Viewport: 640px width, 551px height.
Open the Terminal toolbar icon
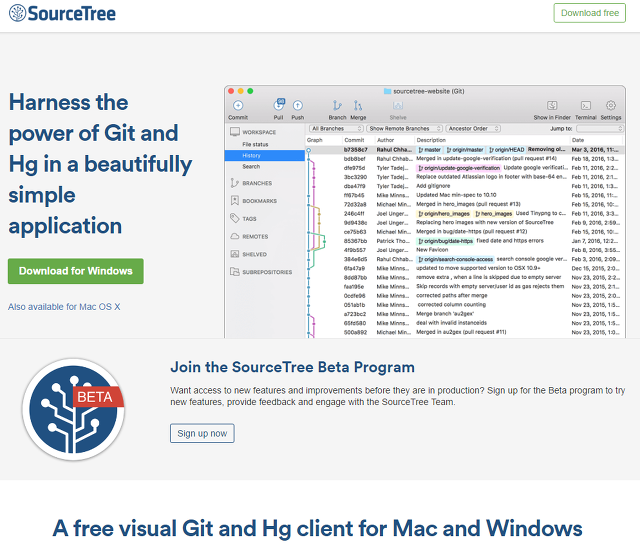586,106
